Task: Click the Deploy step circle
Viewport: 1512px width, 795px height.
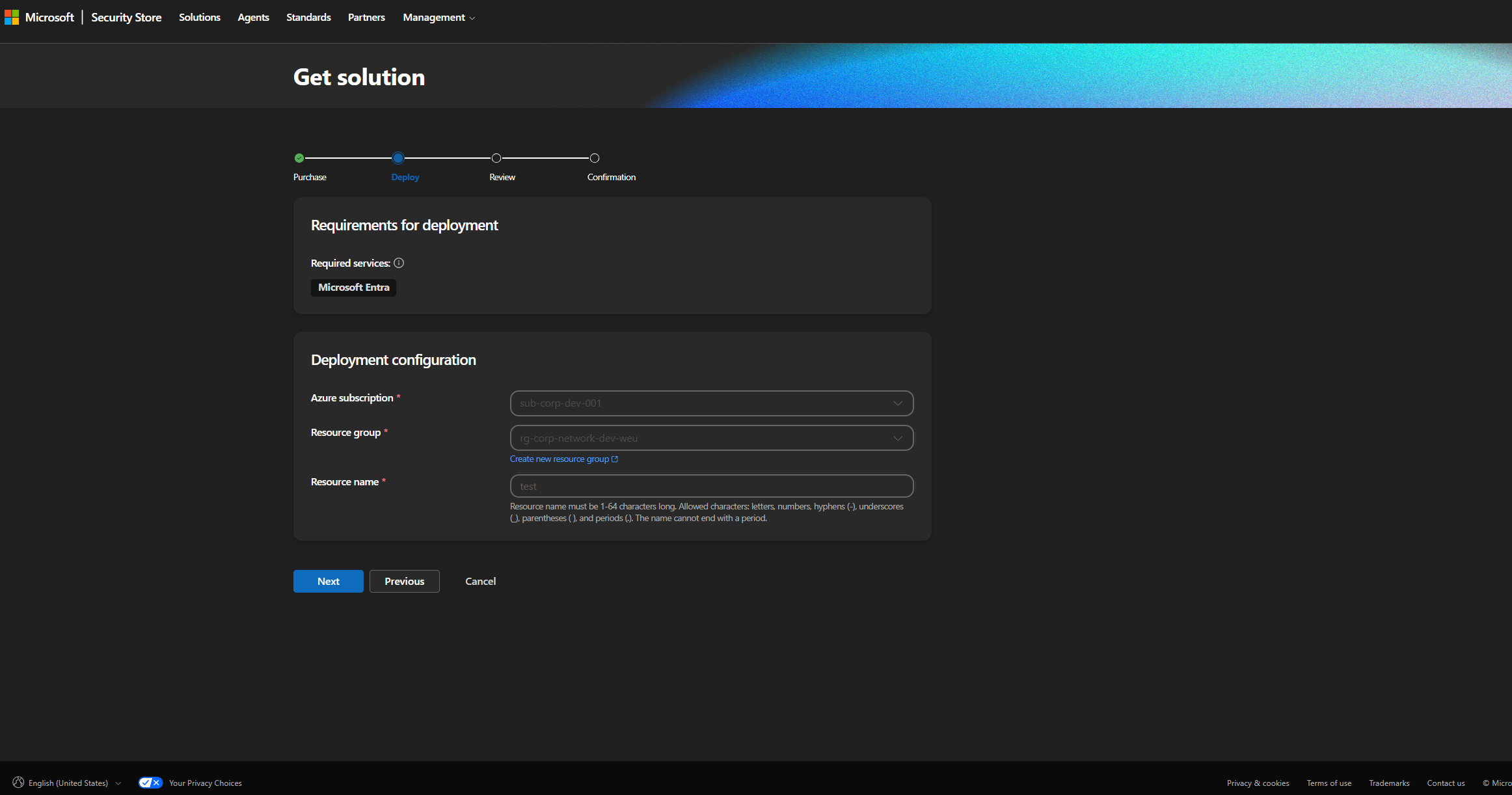Action: 398,158
